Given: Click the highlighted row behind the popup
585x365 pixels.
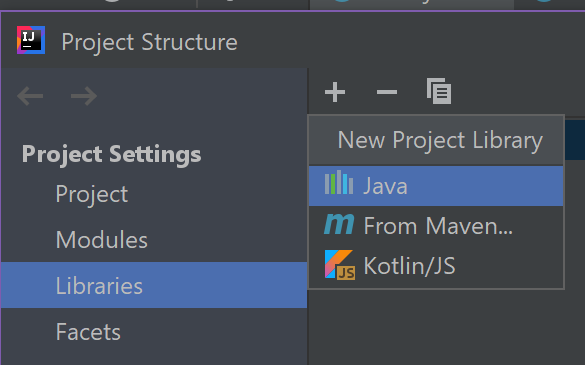Looking at the screenshot, I should (575, 140).
